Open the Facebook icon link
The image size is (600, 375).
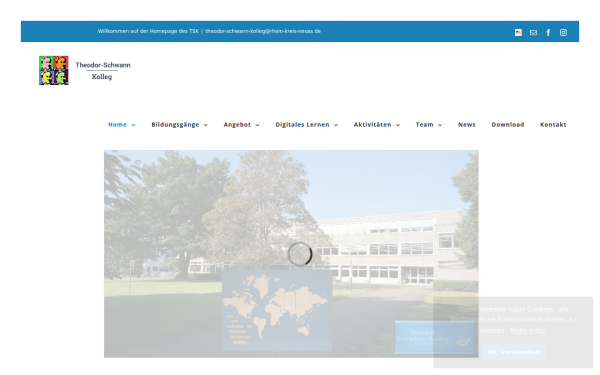548,33
